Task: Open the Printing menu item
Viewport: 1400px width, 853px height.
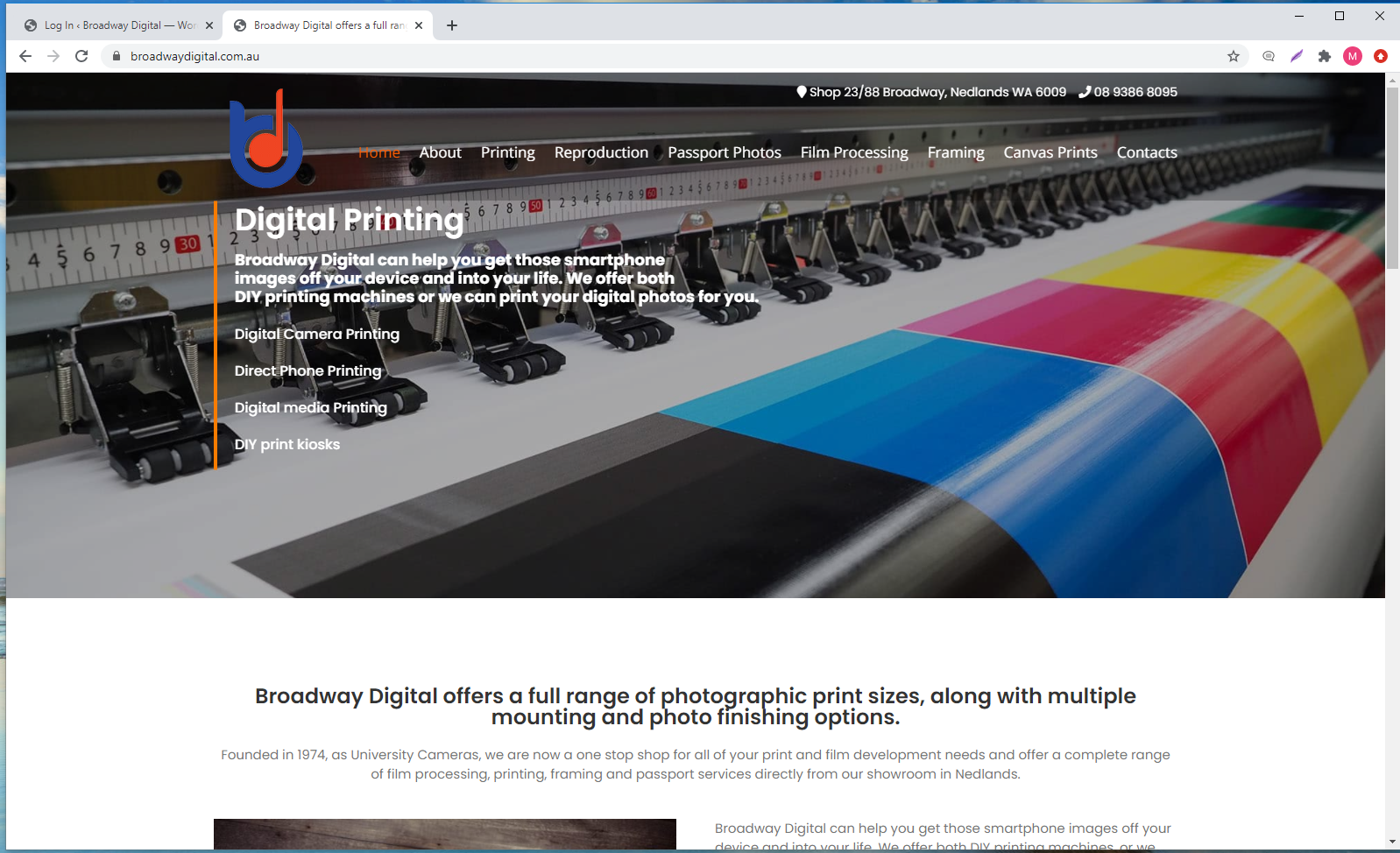Action: pos(508,152)
